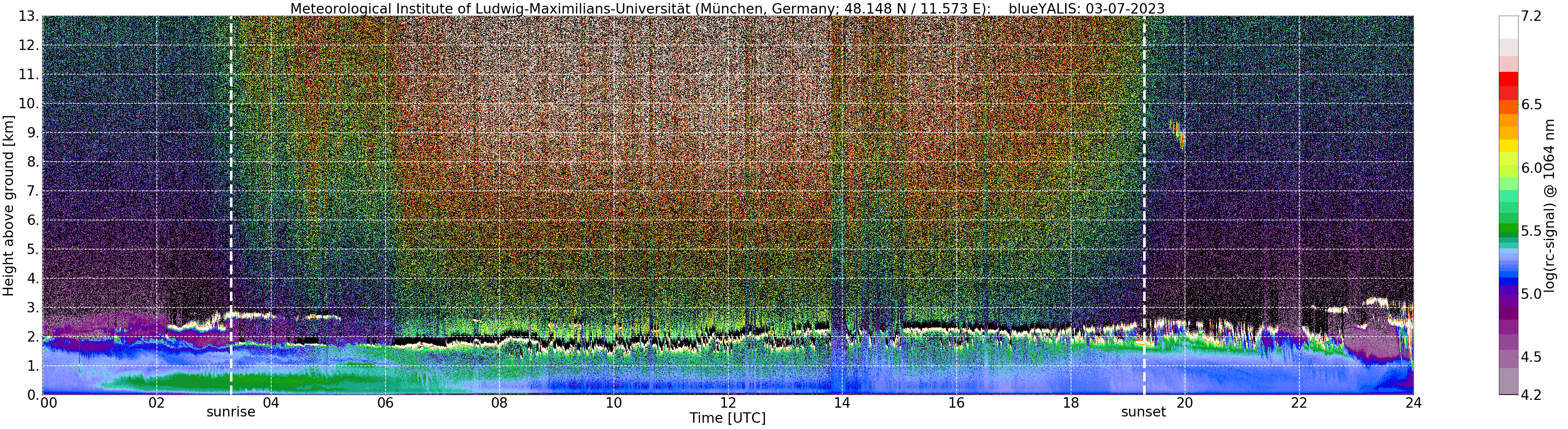Image resolution: width=1568 pixels, height=429 pixels.
Task: Click the dashed sunset line in the plot
Action: click(1144, 205)
